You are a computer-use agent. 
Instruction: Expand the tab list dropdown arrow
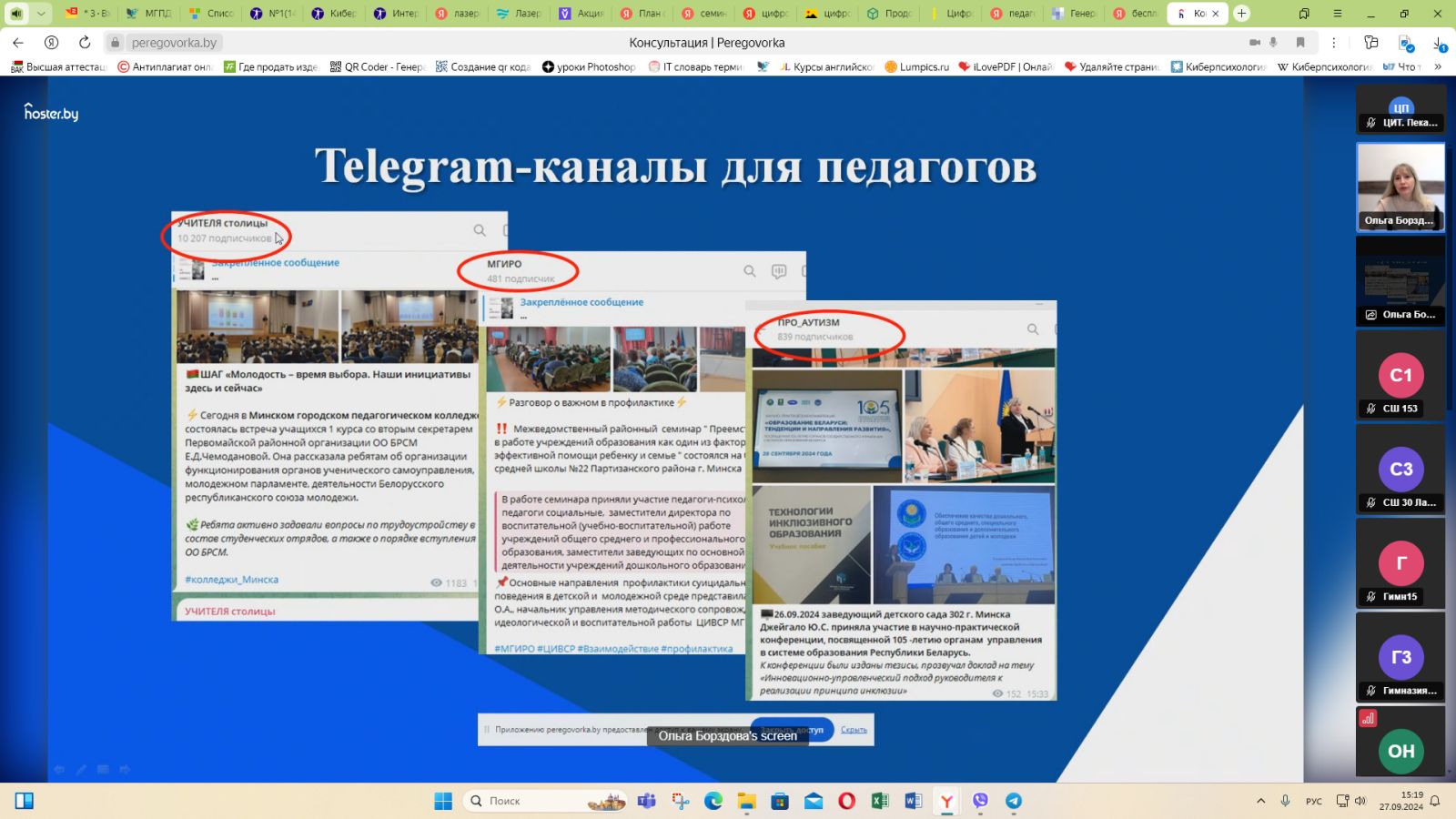coord(41,14)
